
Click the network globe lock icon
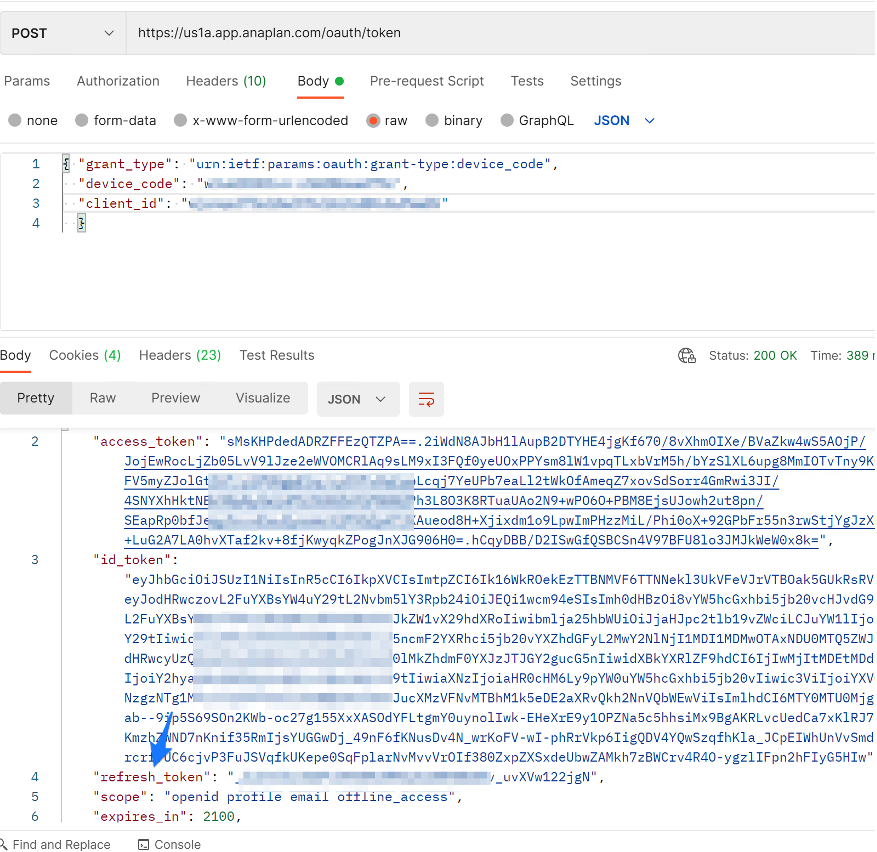pos(687,356)
